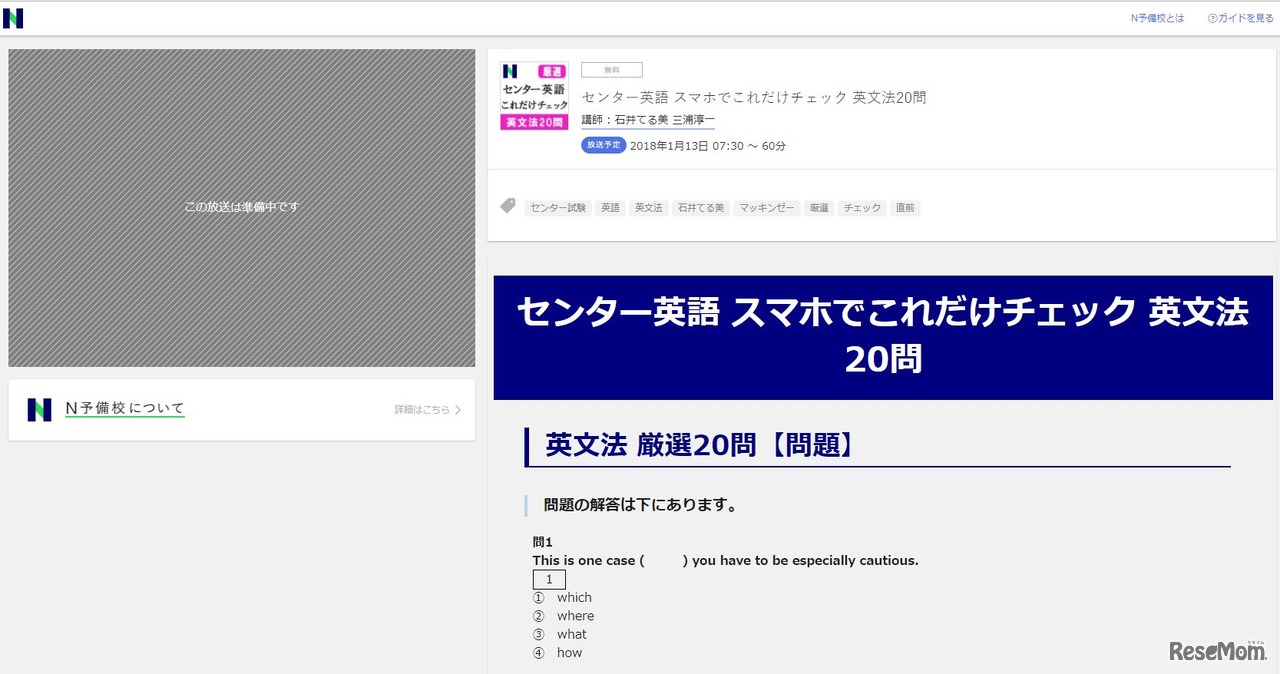Screen dimensions: 1280x674
Task: Click the answer box numbered 1
Action: click(x=549, y=580)
